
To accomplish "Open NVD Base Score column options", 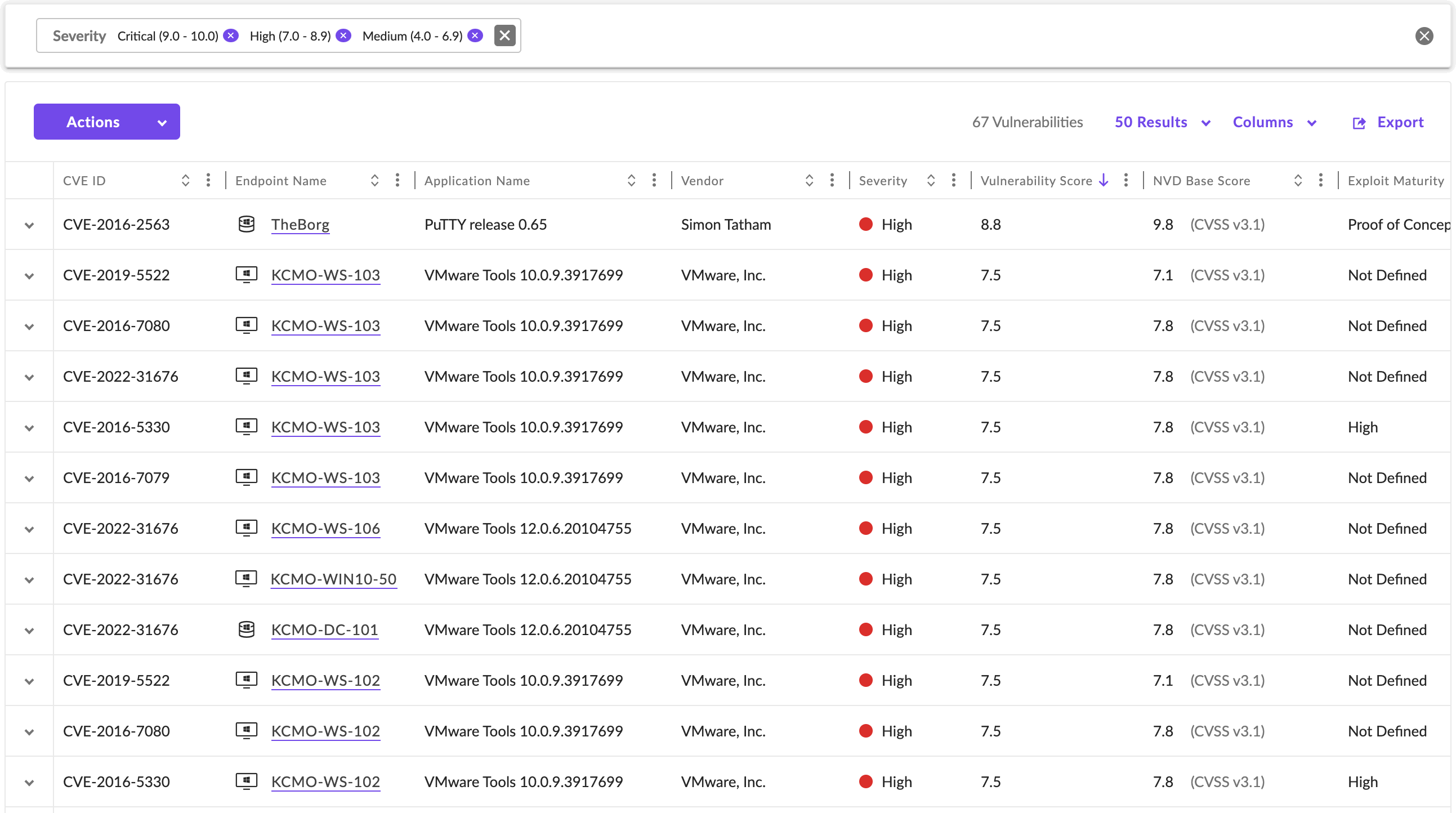I will (1321, 180).
